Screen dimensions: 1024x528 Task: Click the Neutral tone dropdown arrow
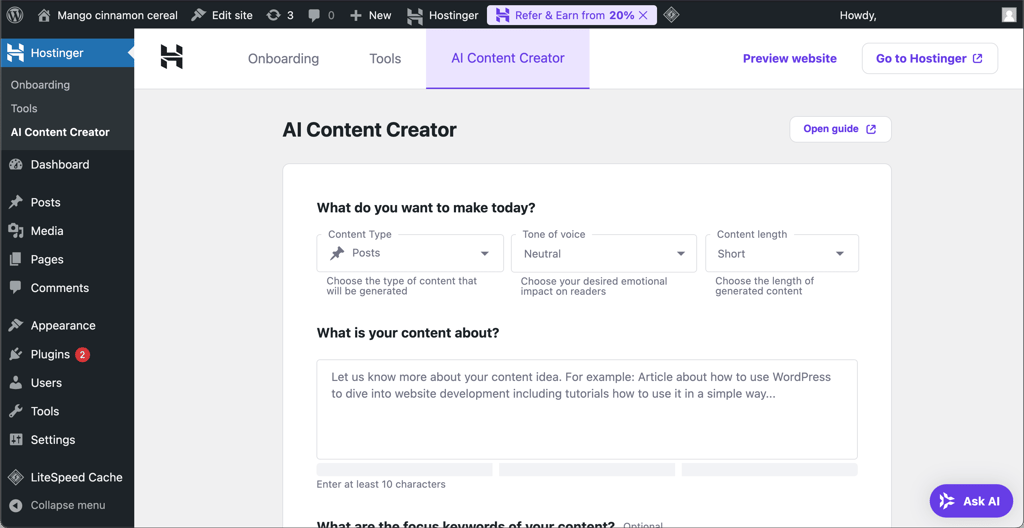pyautogui.click(x=680, y=254)
